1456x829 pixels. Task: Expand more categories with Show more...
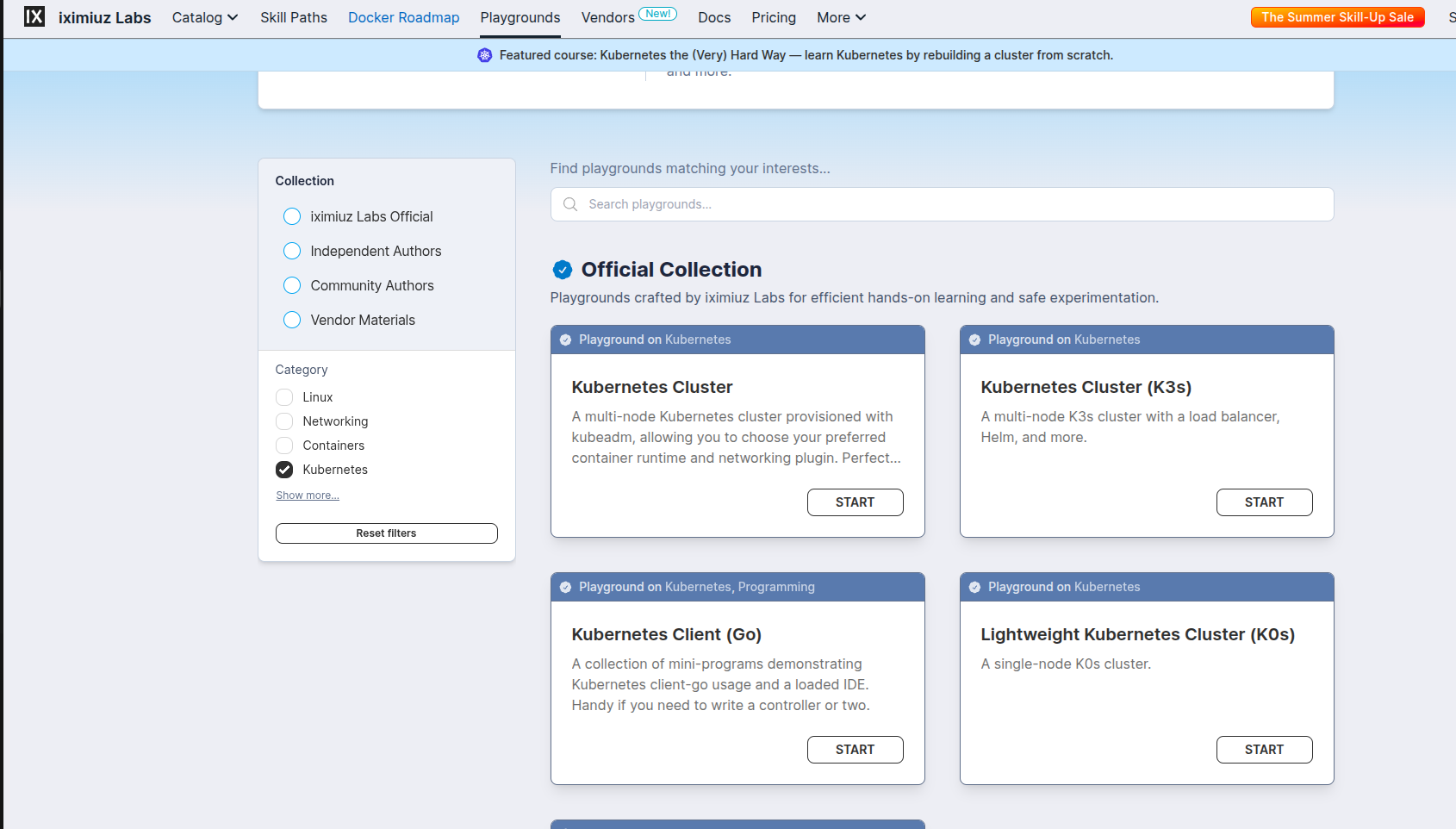pyautogui.click(x=308, y=496)
